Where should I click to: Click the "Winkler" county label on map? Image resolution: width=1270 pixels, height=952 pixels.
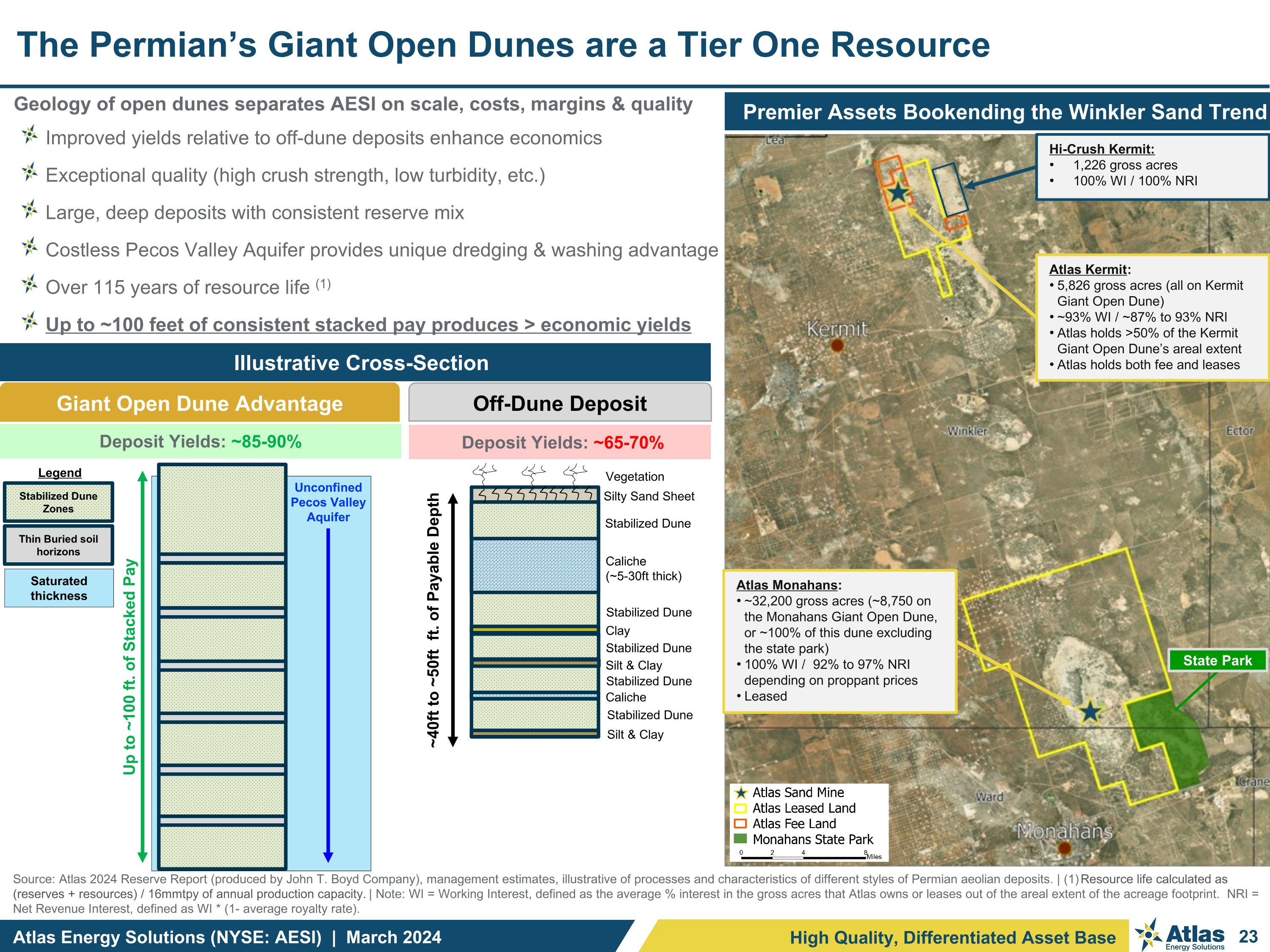967,430
